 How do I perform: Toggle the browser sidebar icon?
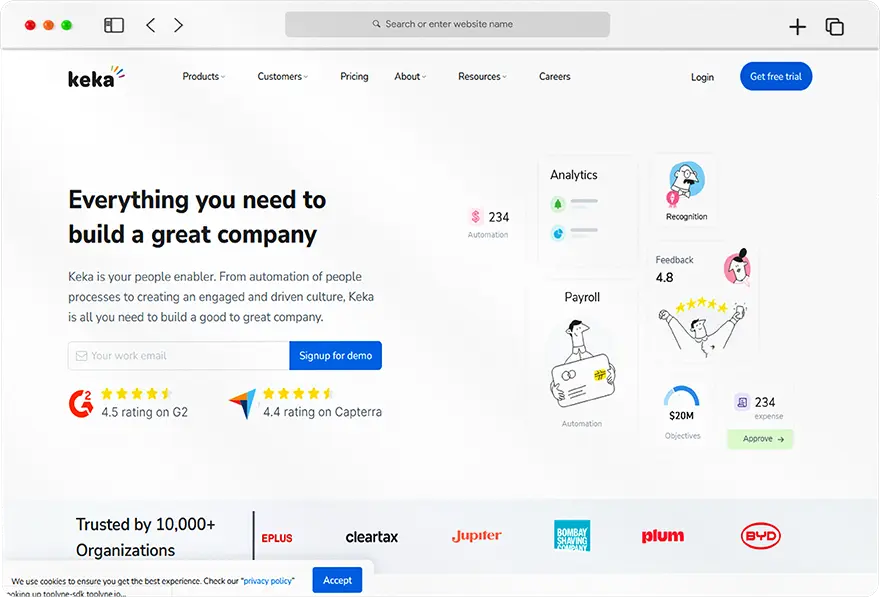click(113, 24)
